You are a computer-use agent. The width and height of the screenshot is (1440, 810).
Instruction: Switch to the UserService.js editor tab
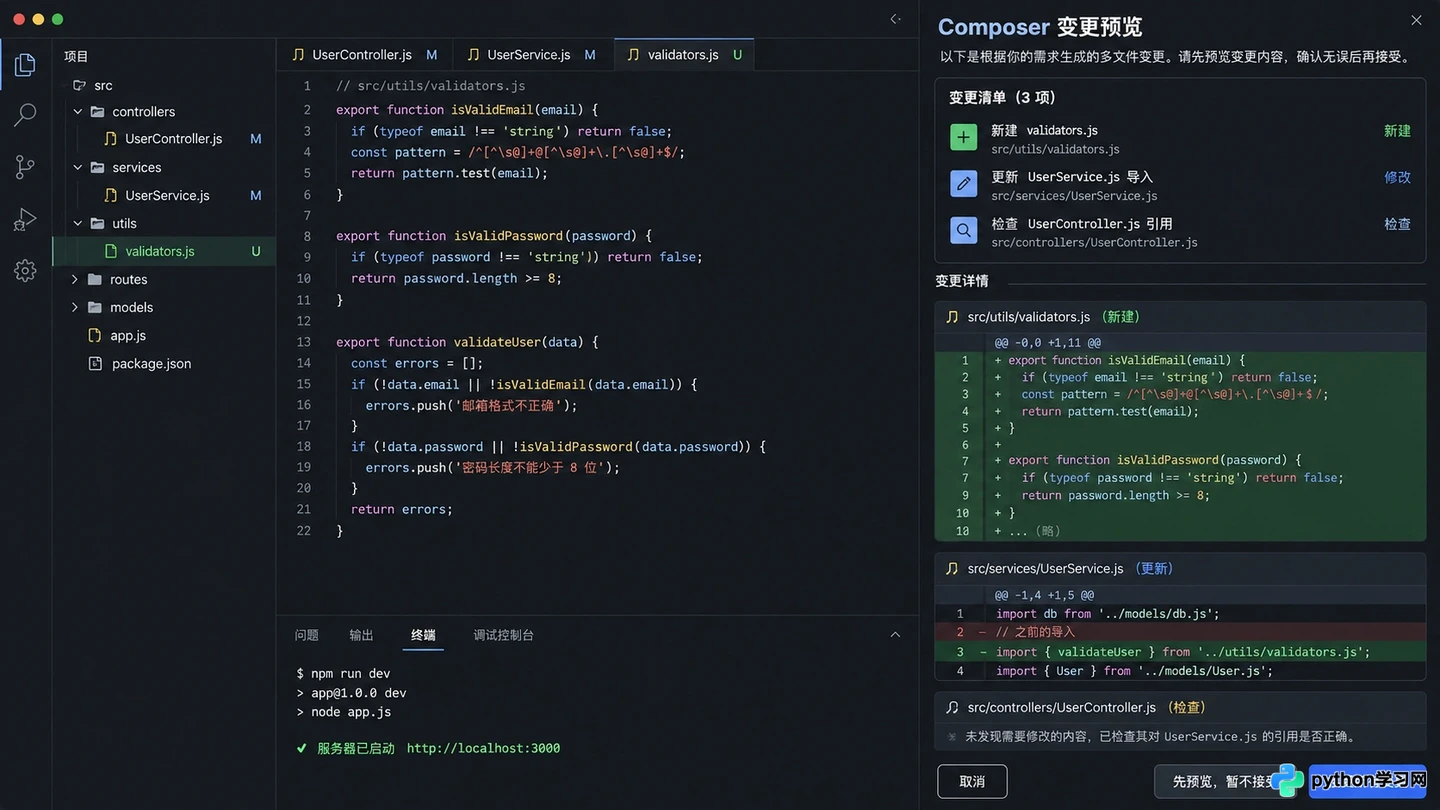(x=533, y=54)
